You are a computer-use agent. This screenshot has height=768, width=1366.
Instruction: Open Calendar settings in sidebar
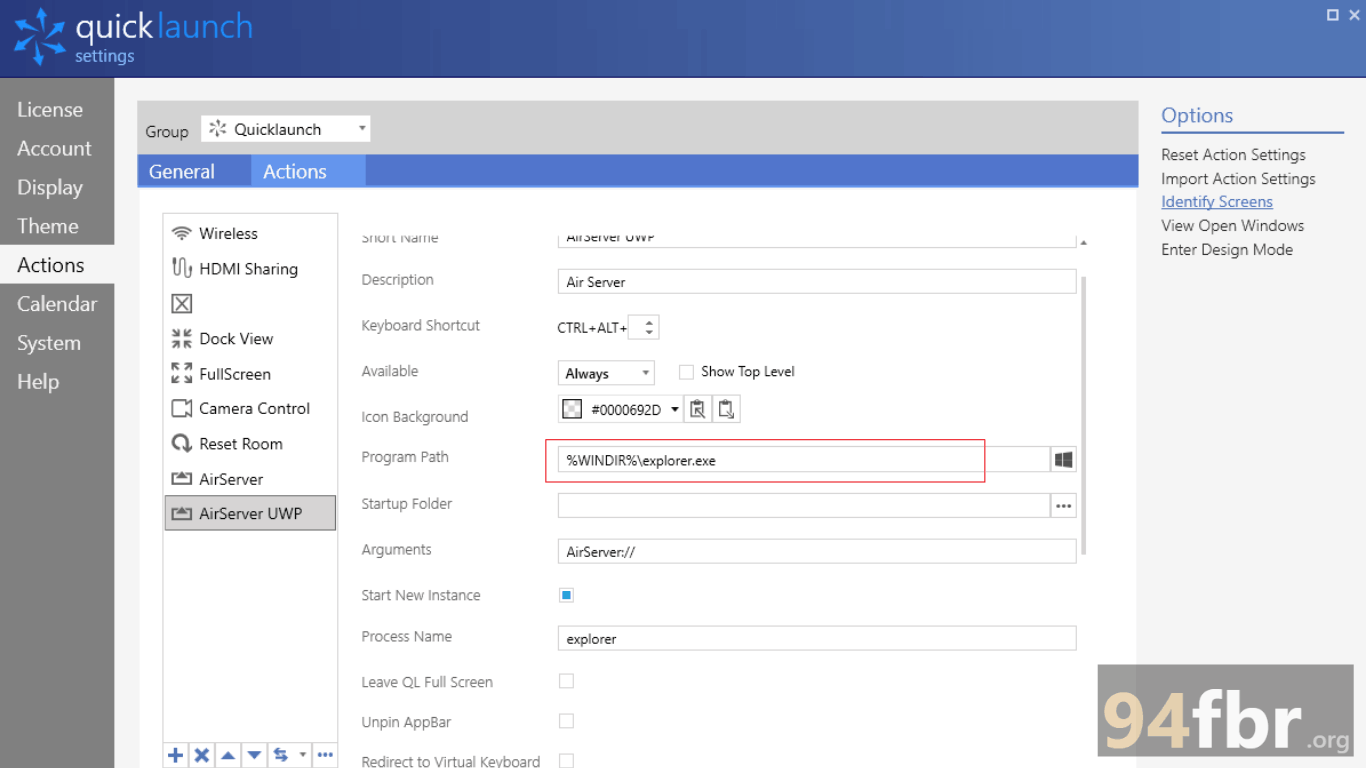coord(57,304)
